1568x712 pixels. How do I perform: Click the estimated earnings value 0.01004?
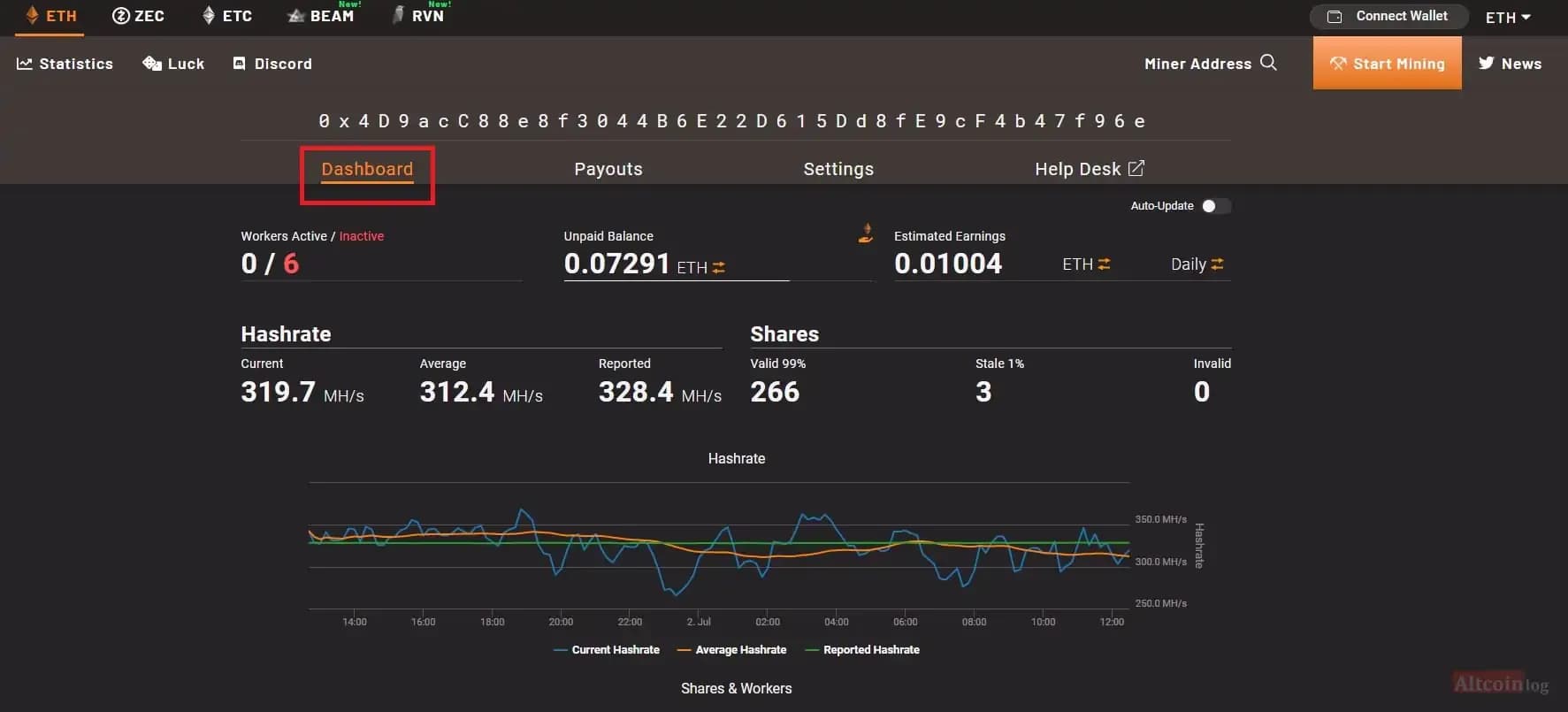tap(948, 264)
